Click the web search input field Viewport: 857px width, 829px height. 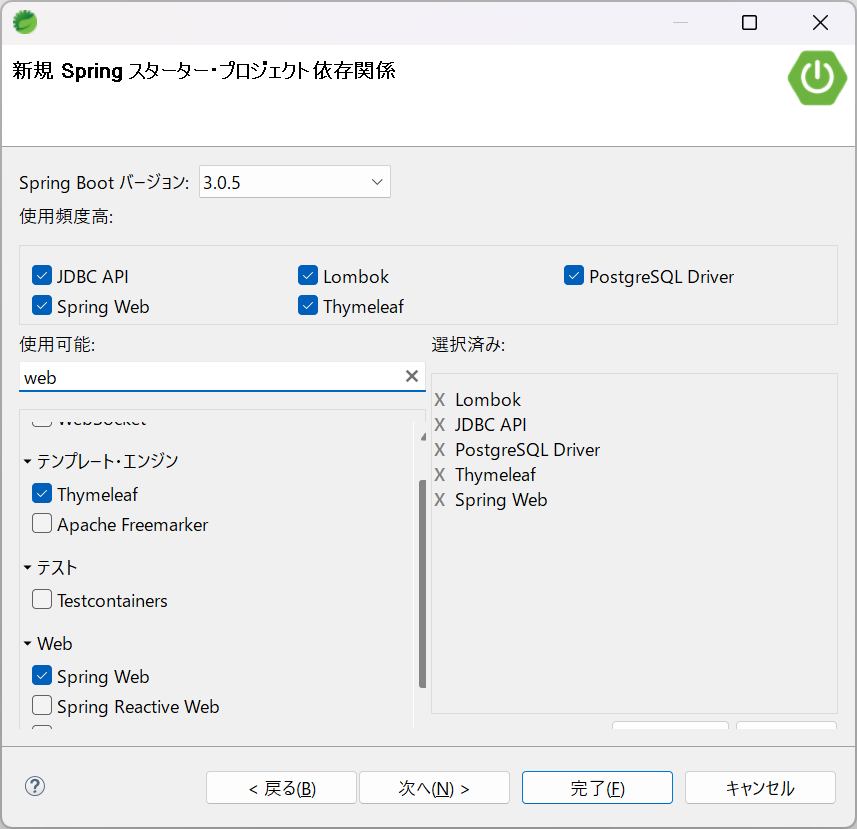tap(210, 377)
